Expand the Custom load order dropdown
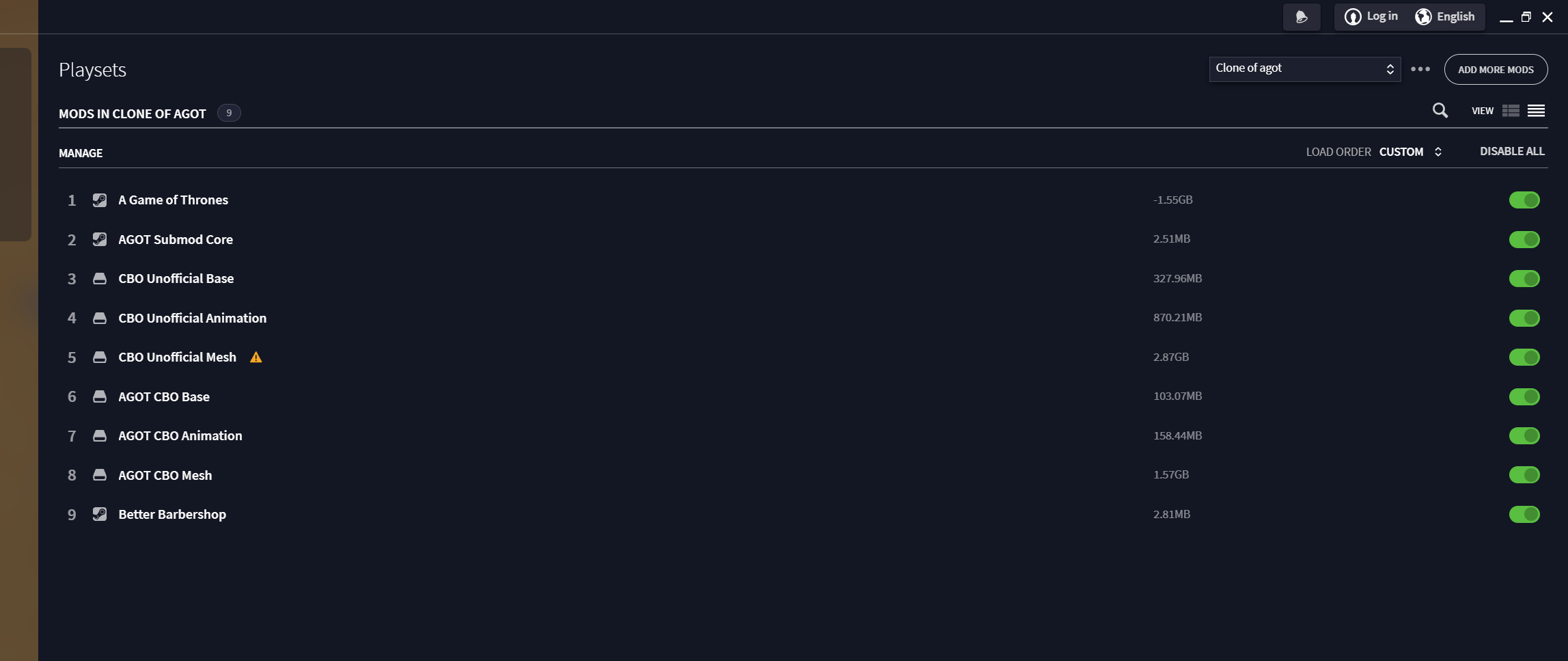Image resolution: width=1568 pixels, height=661 pixels. 1410,152
